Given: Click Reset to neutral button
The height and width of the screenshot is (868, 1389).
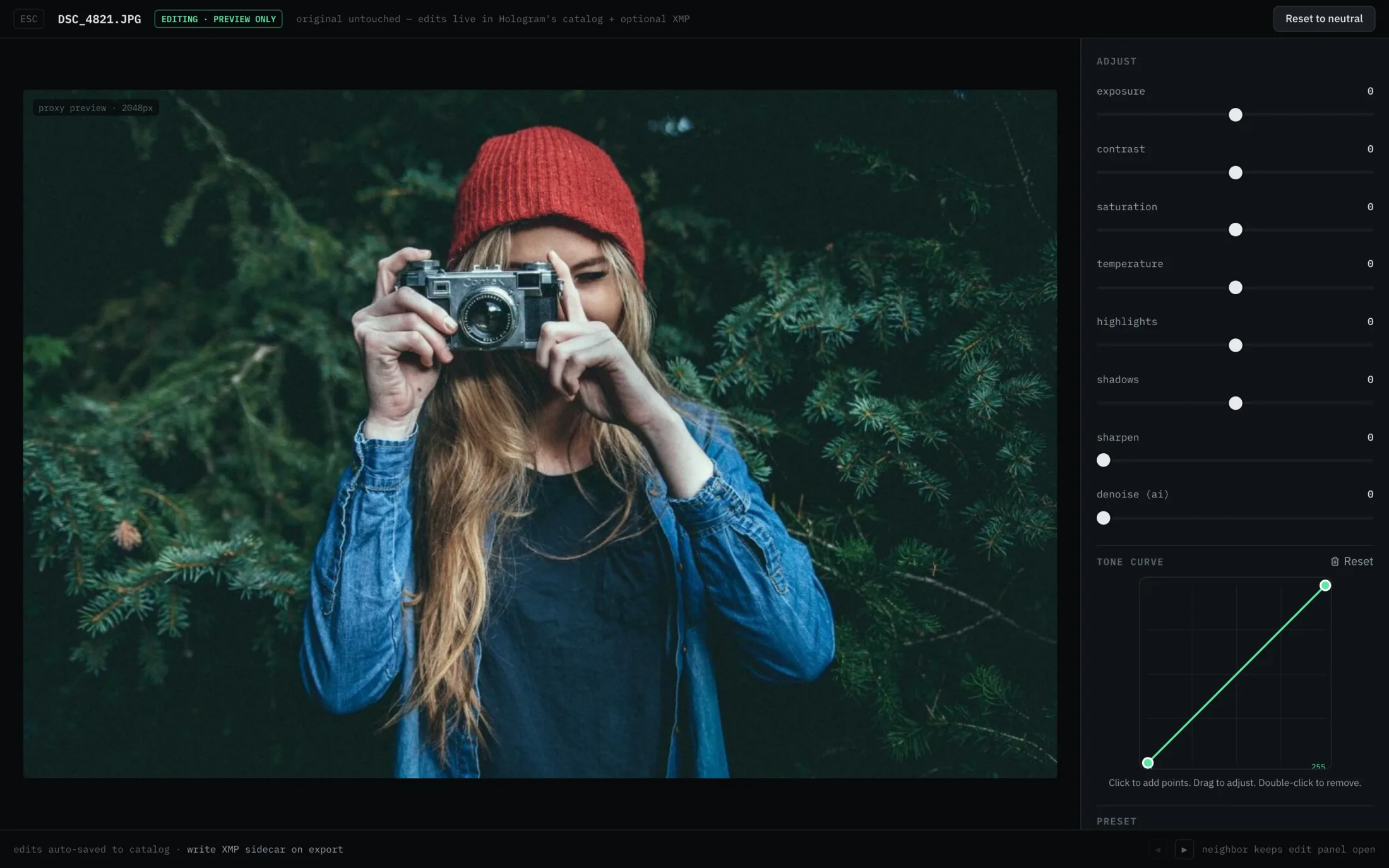Looking at the screenshot, I should 1323,19.
